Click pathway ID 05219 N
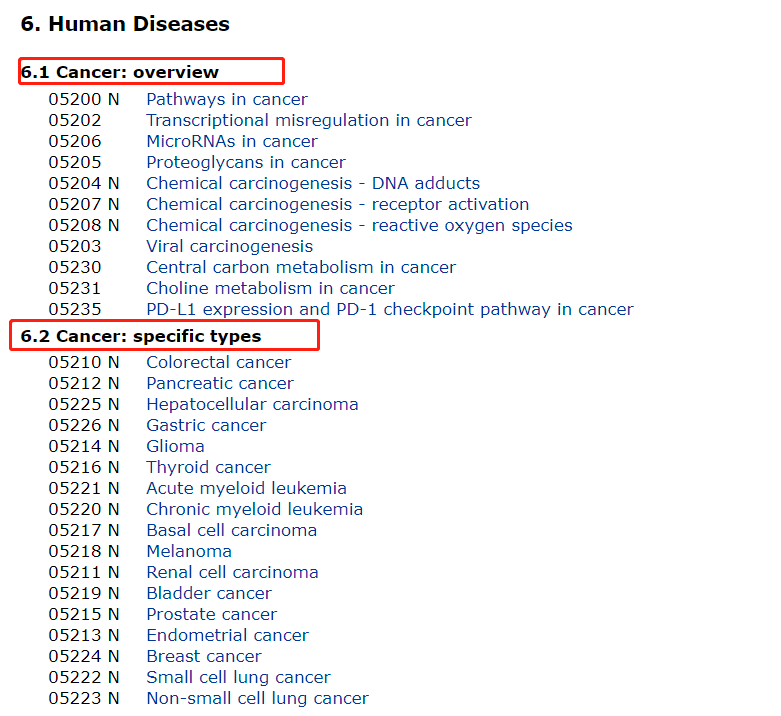Image resolution: width=781 pixels, height=716 pixels. pos(84,594)
